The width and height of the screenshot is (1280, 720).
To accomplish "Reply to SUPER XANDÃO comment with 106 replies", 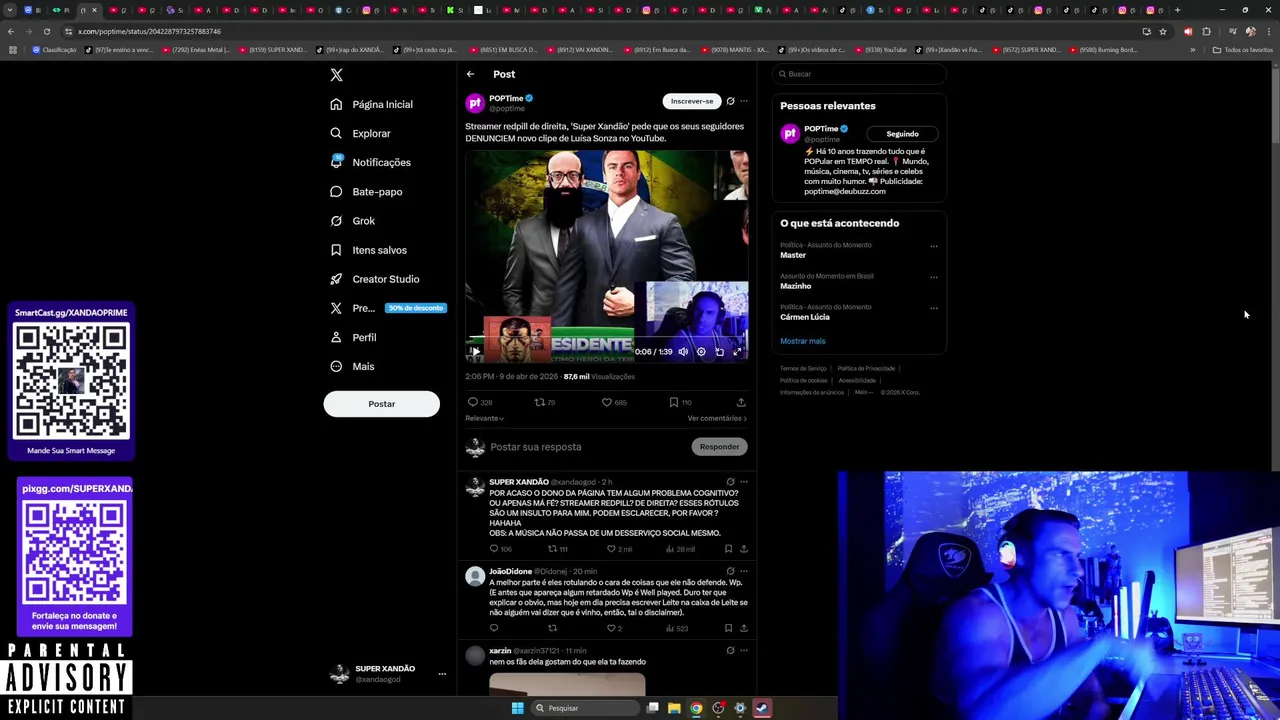I will pos(500,549).
